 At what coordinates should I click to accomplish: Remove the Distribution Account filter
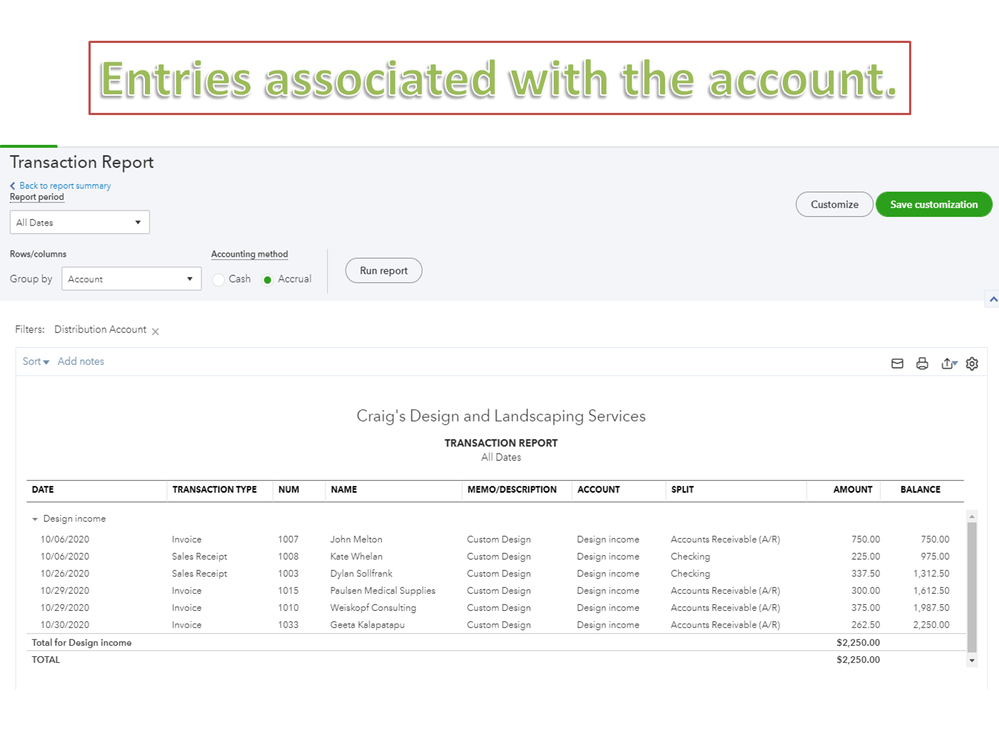point(155,331)
